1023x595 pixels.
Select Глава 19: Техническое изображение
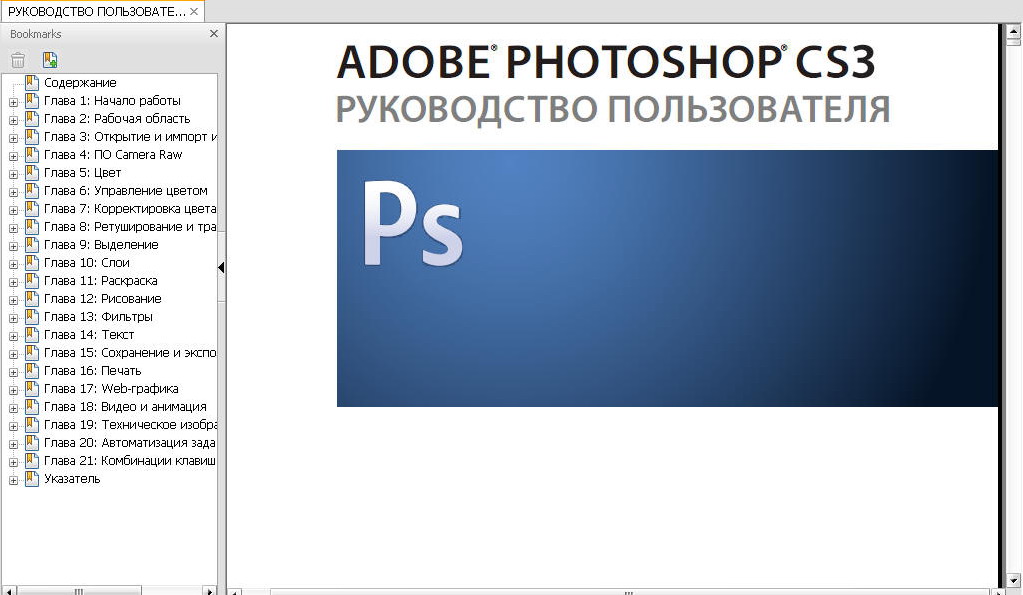(130, 425)
